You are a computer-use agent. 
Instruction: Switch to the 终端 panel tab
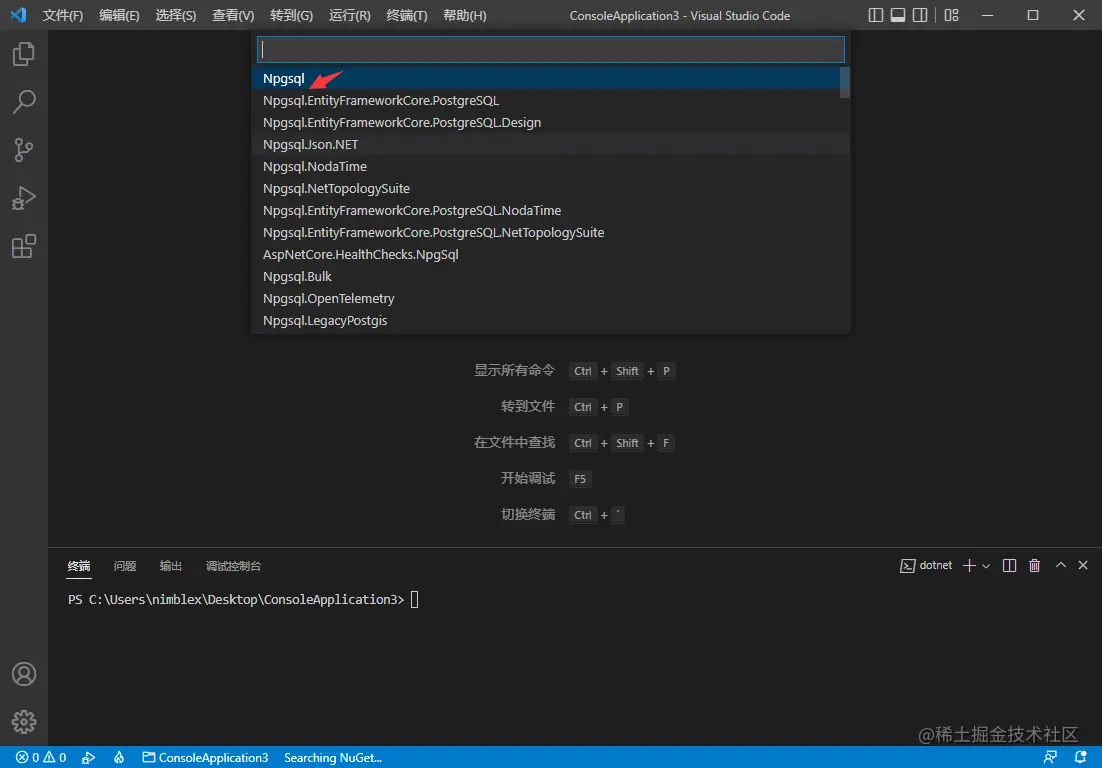pyautogui.click(x=79, y=566)
